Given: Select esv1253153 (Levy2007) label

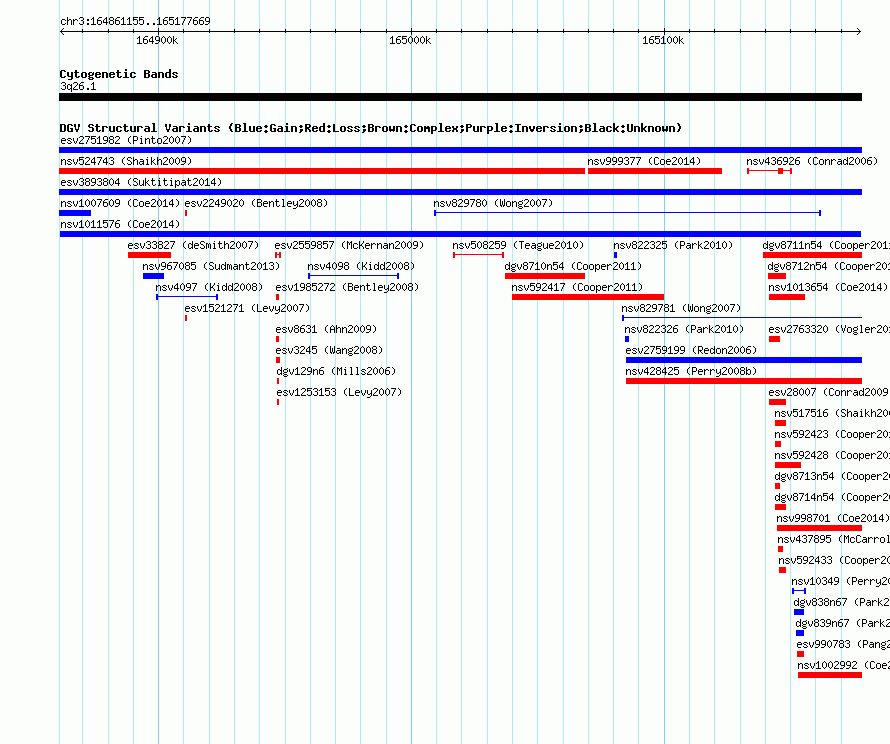Looking at the screenshot, I should point(339,392).
